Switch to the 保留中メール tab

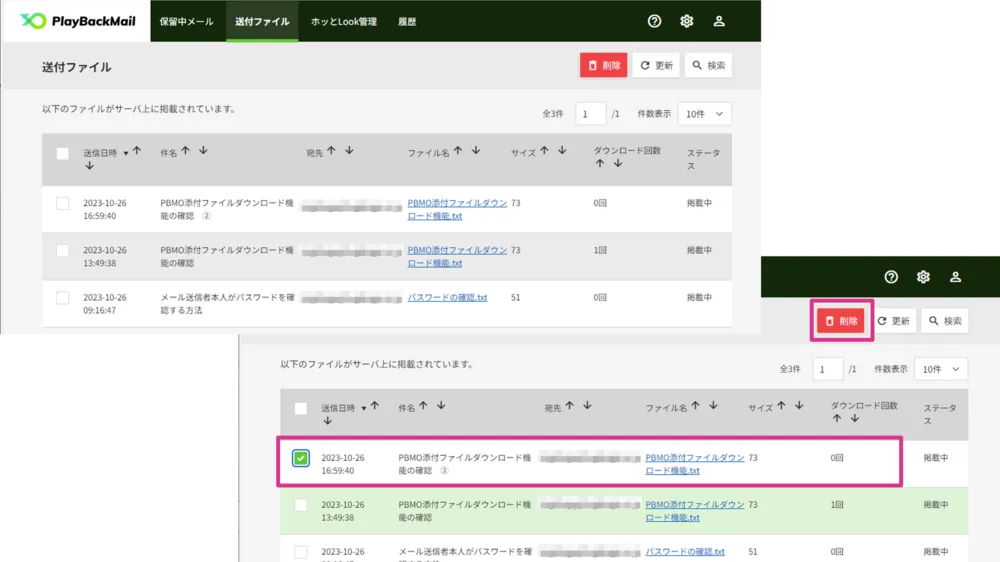click(186, 21)
